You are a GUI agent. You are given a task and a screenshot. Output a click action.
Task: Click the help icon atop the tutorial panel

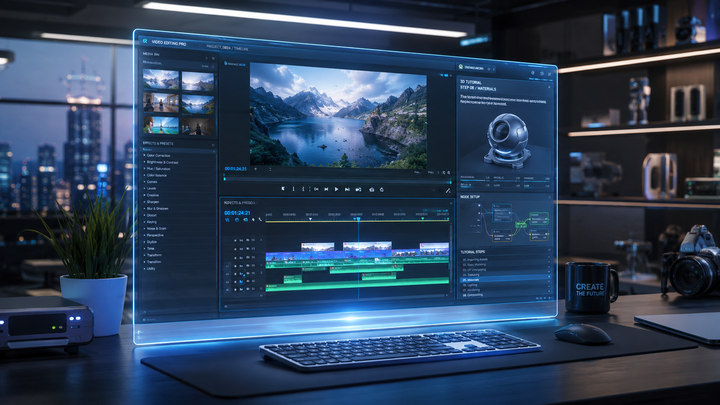(533, 73)
